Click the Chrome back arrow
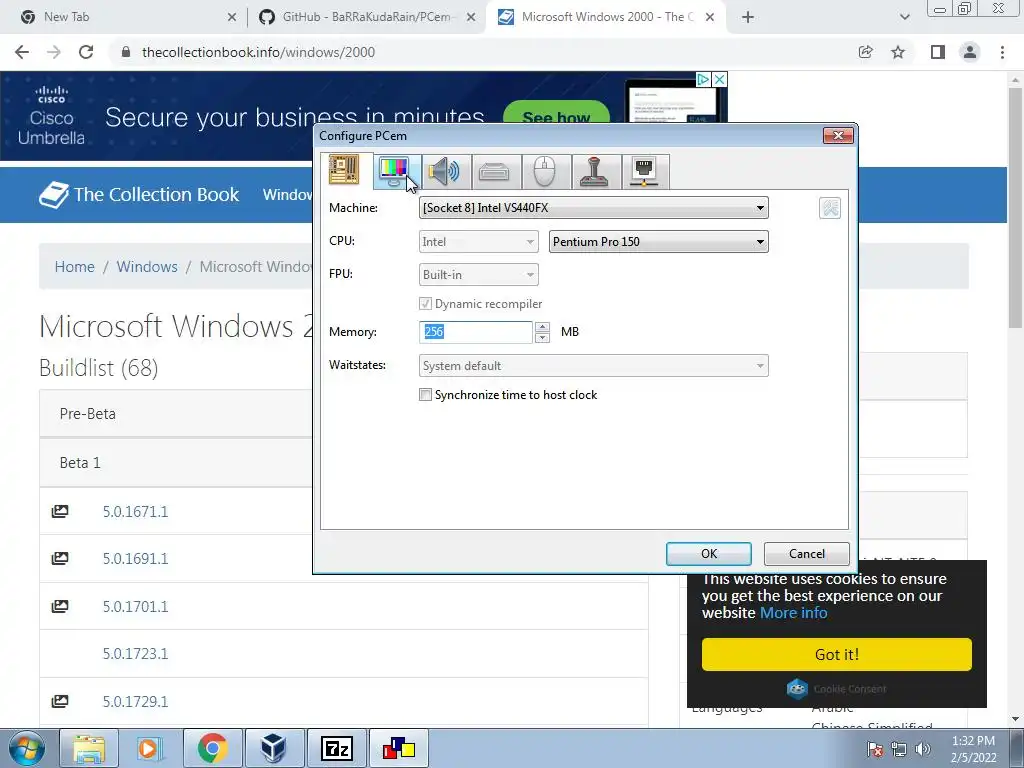This screenshot has width=1024, height=768. click(22, 52)
